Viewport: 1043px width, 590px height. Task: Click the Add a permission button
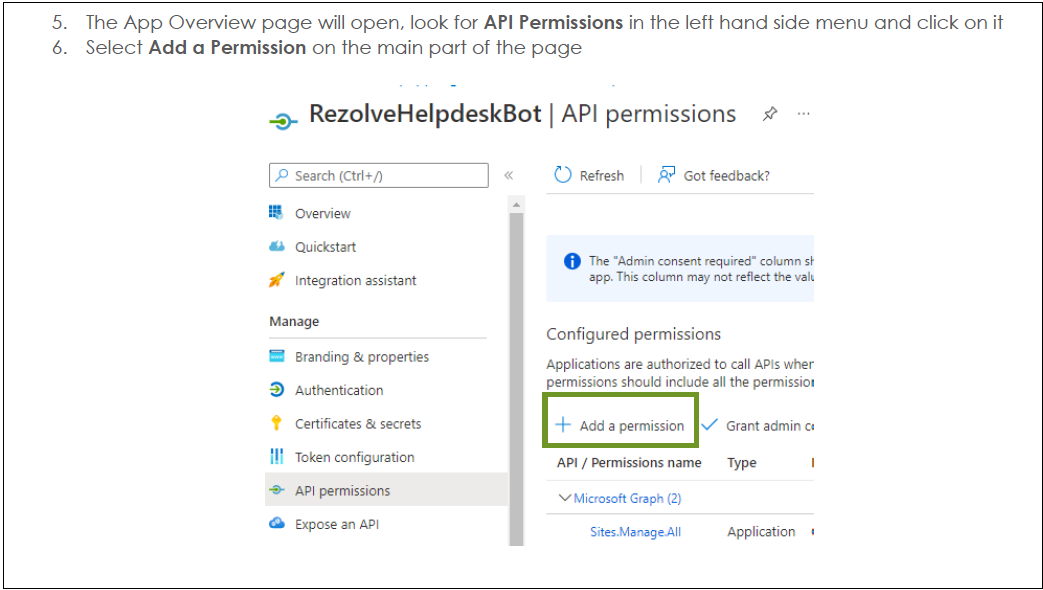tap(620, 426)
